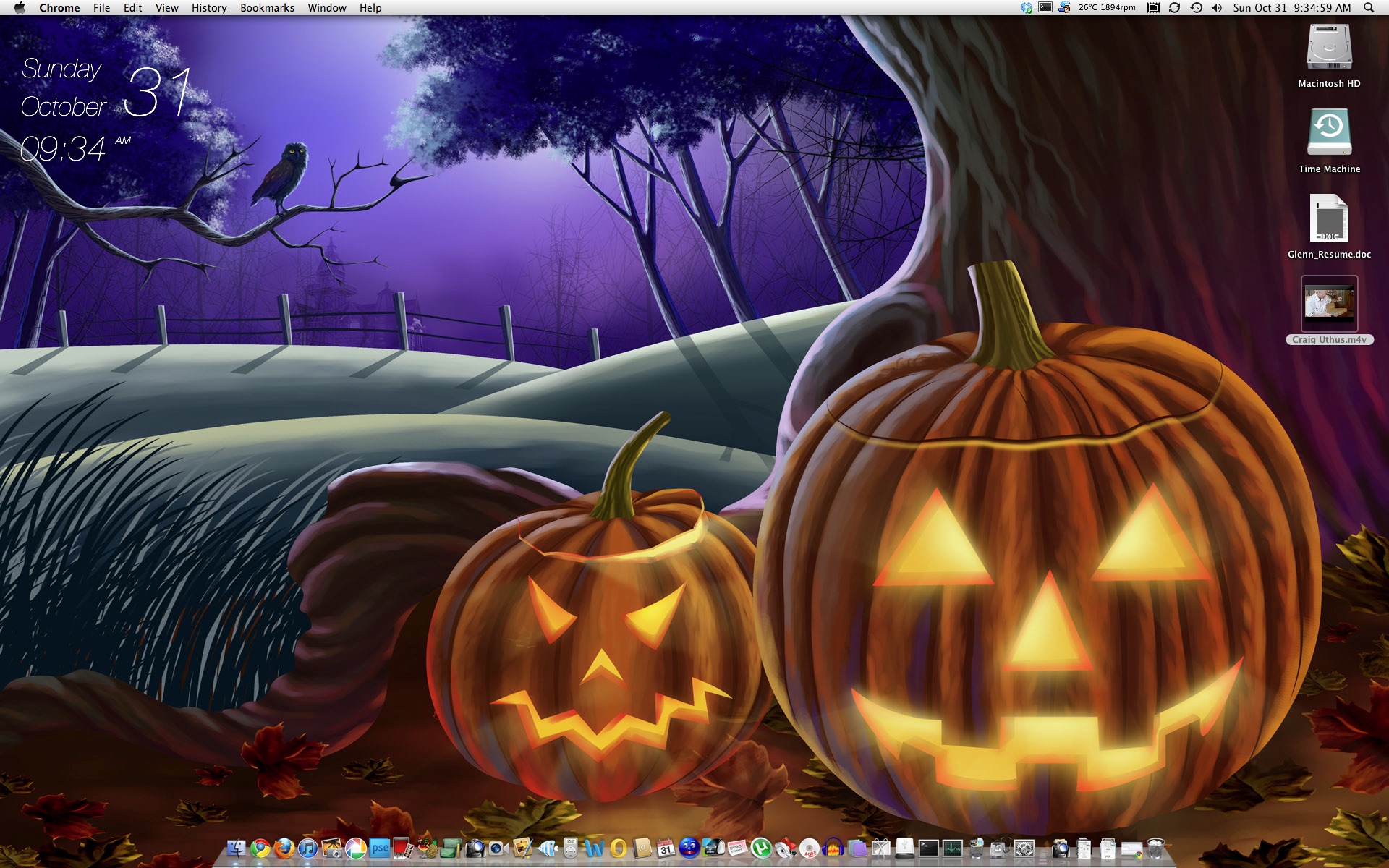This screenshot has height=868, width=1389.
Task: Launch Terminal from the Dock
Action: coord(928,848)
